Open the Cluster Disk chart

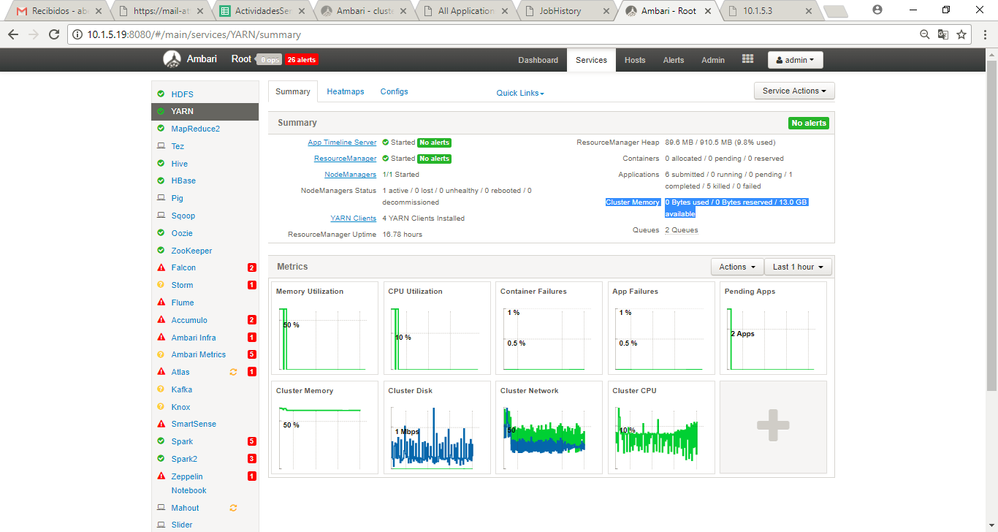pos(437,427)
